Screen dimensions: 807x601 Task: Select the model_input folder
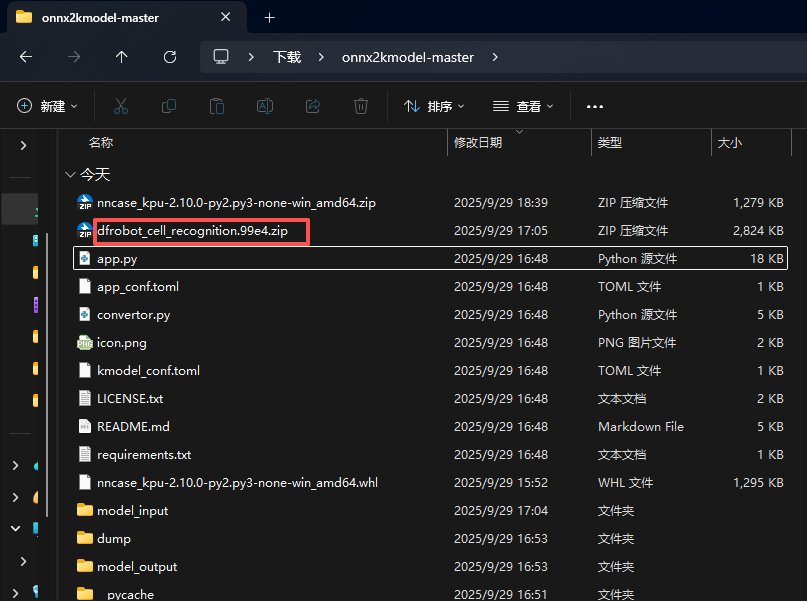(x=132, y=511)
